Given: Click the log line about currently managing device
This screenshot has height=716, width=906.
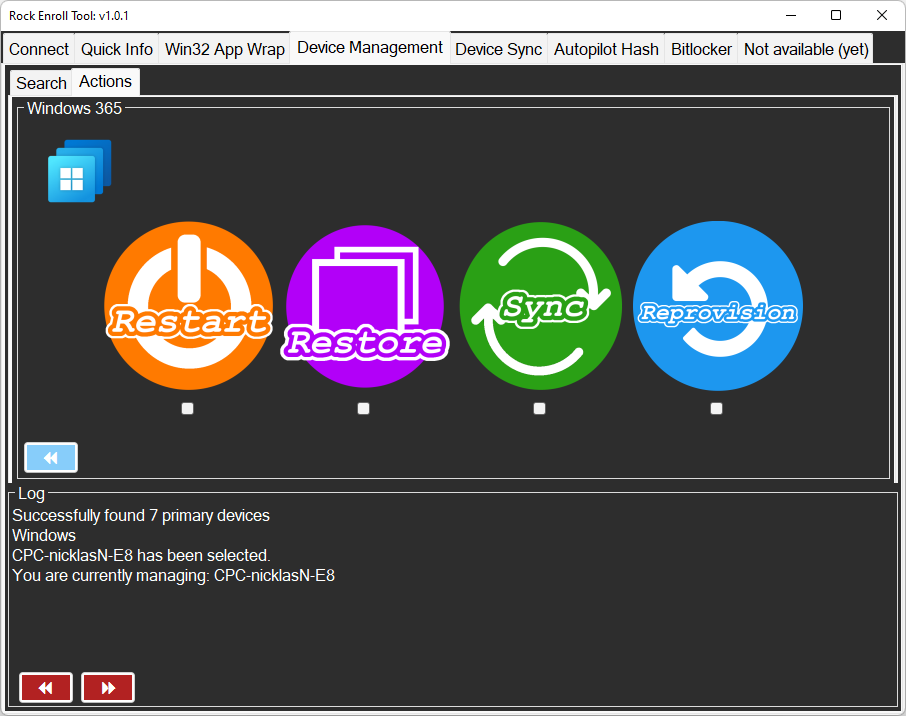Looking at the screenshot, I should [173, 575].
